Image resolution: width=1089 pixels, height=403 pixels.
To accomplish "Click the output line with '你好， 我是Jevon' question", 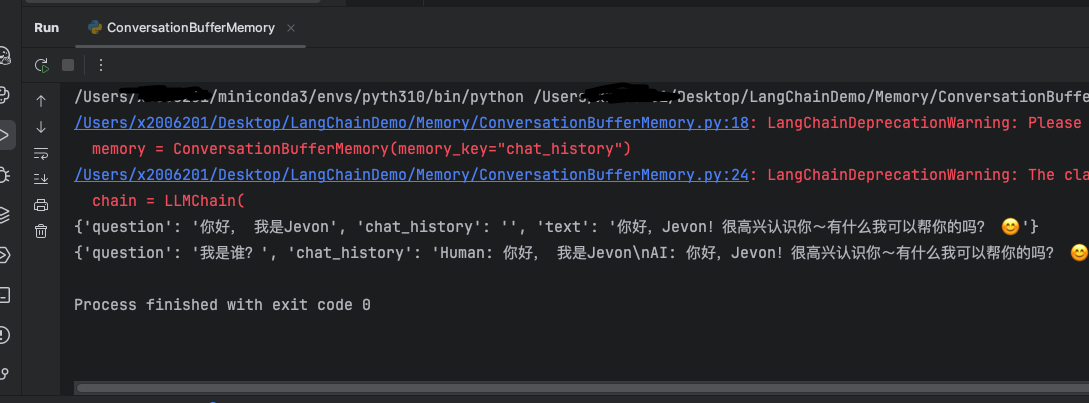I will point(556,227).
